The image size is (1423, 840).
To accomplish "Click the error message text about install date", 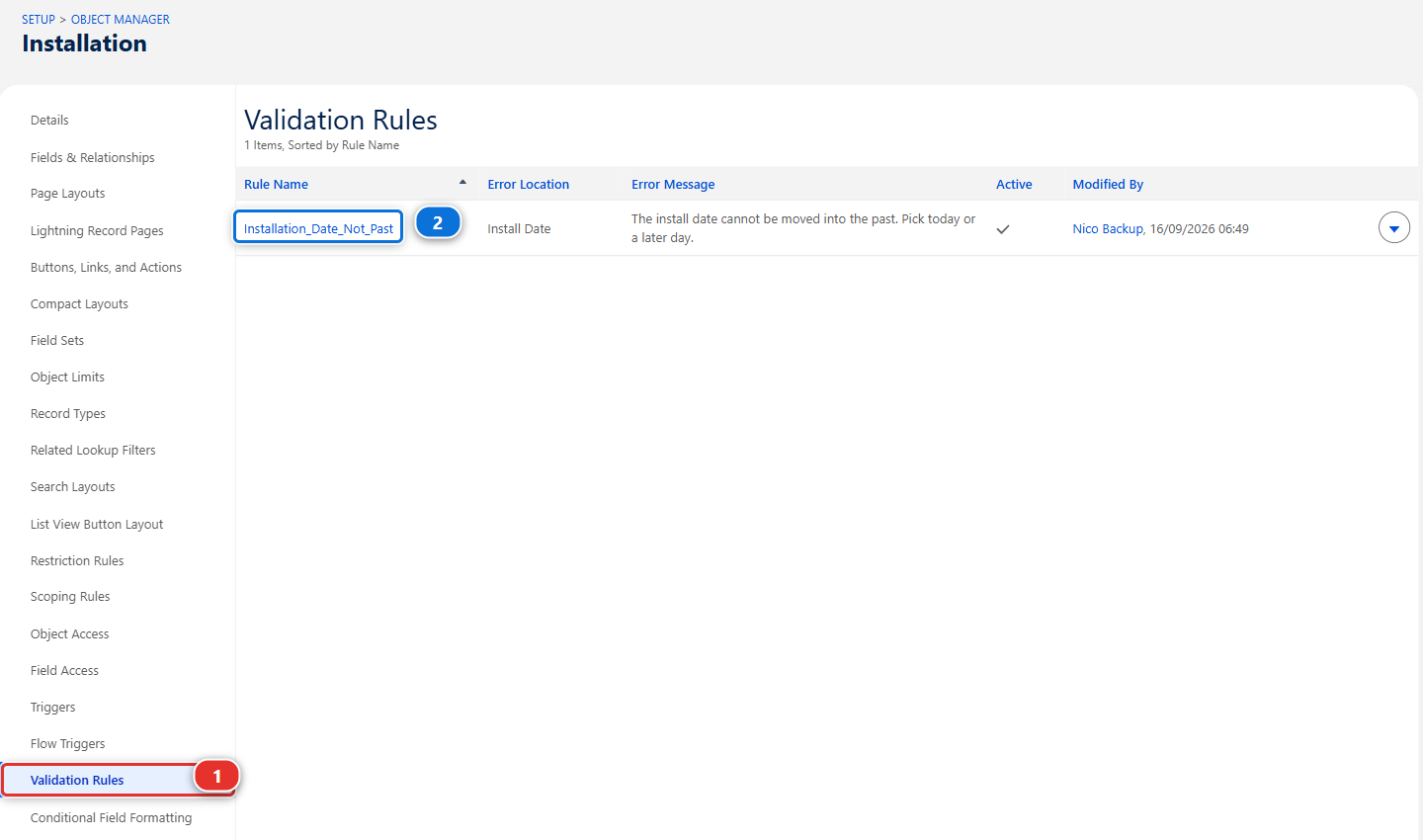I will [803, 228].
